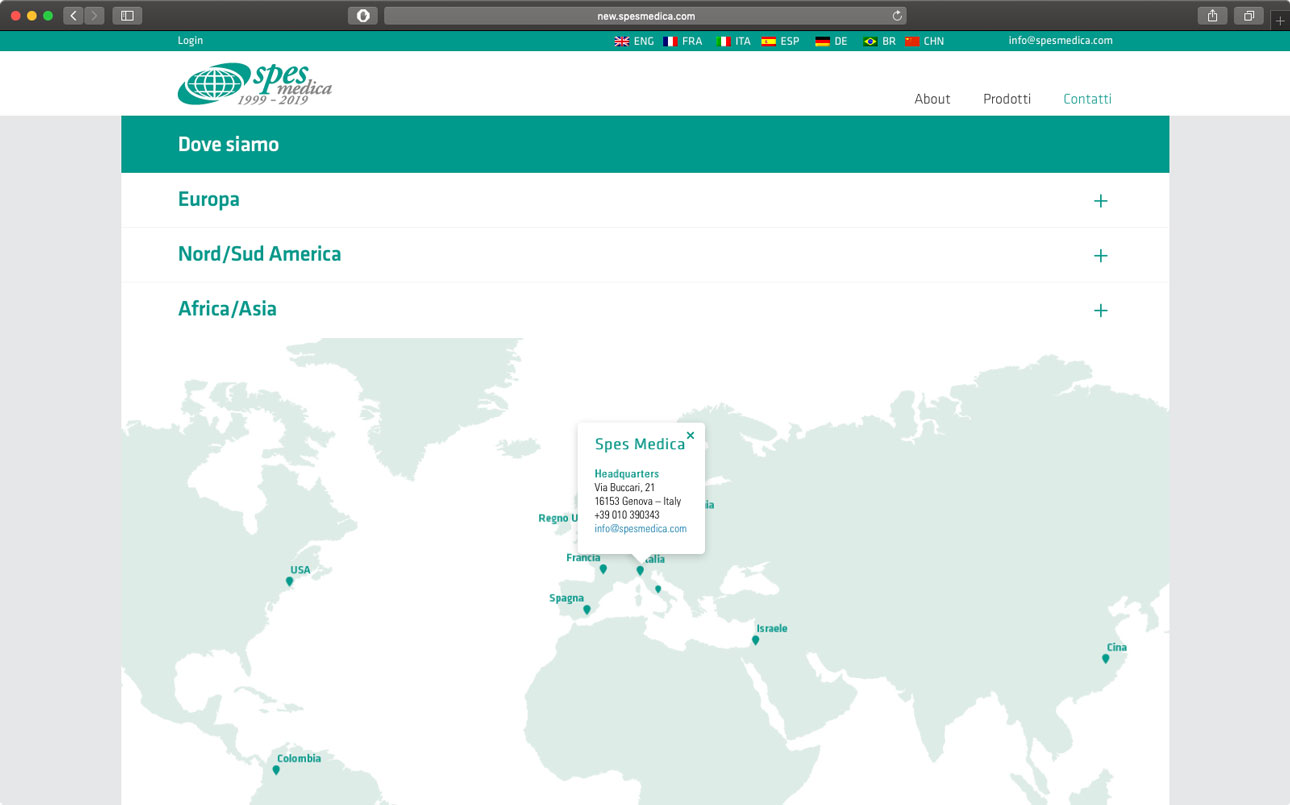Switch language to ITA with Italian flag
The width and height of the screenshot is (1290, 805).
[x=734, y=41]
